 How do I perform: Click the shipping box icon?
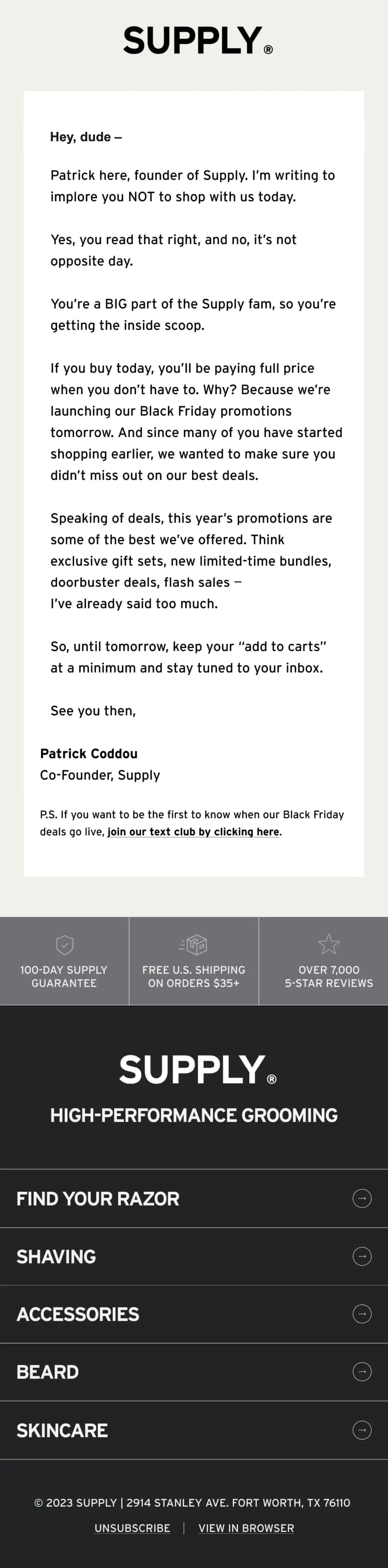click(193, 944)
